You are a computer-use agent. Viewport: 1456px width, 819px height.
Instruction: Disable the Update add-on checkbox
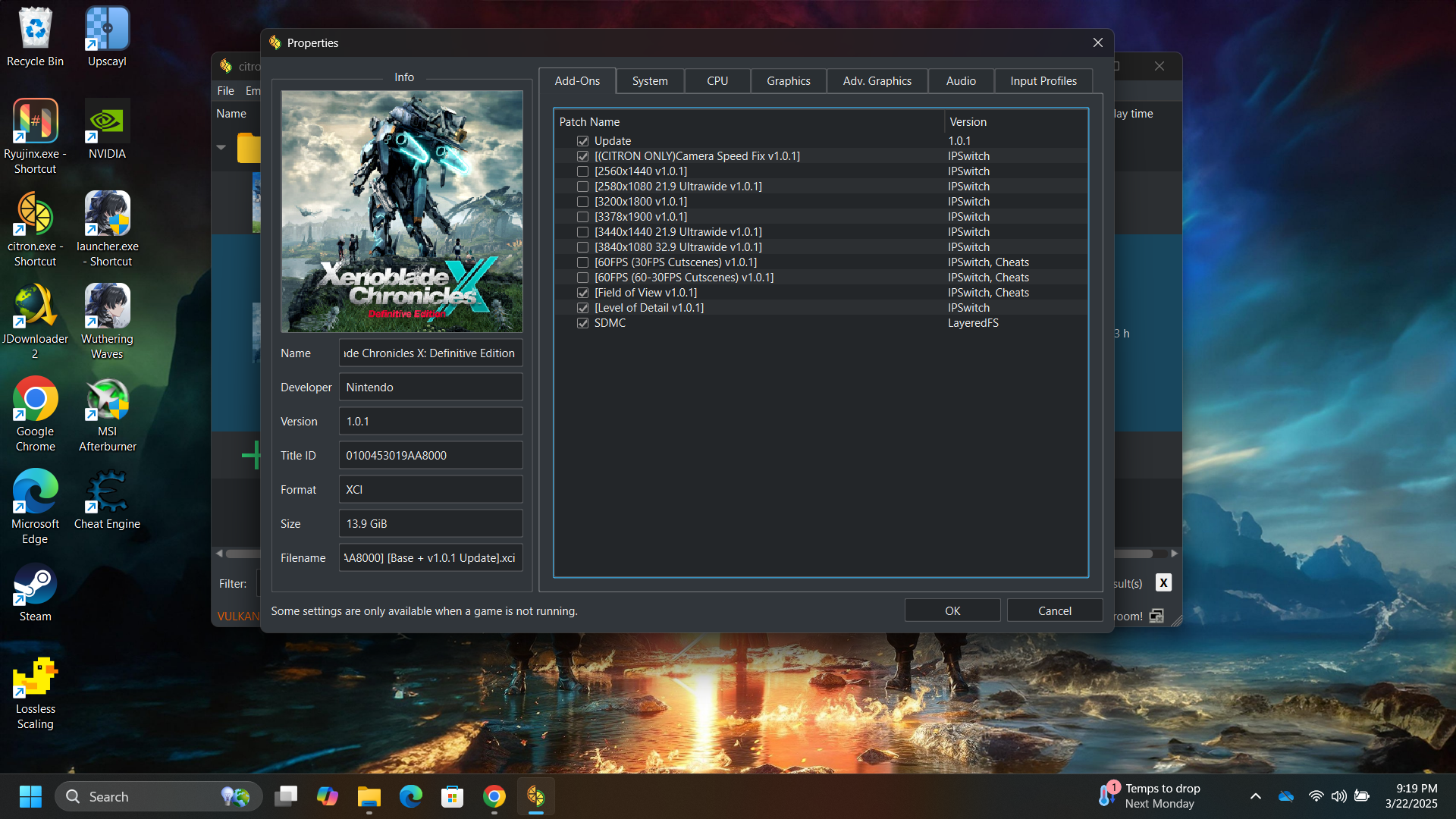click(x=582, y=141)
